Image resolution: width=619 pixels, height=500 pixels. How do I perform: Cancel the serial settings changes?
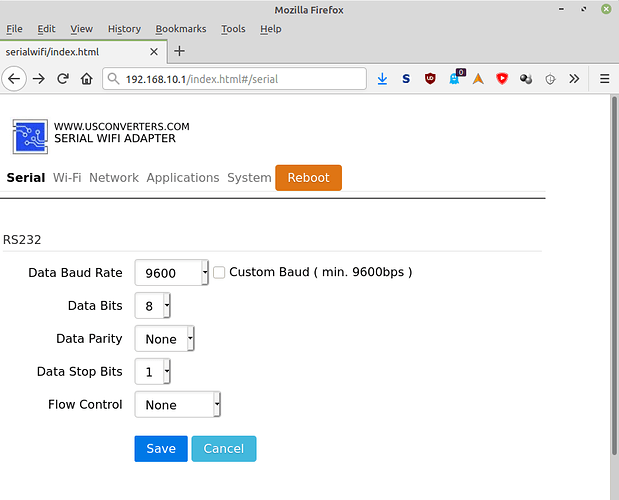pos(224,449)
